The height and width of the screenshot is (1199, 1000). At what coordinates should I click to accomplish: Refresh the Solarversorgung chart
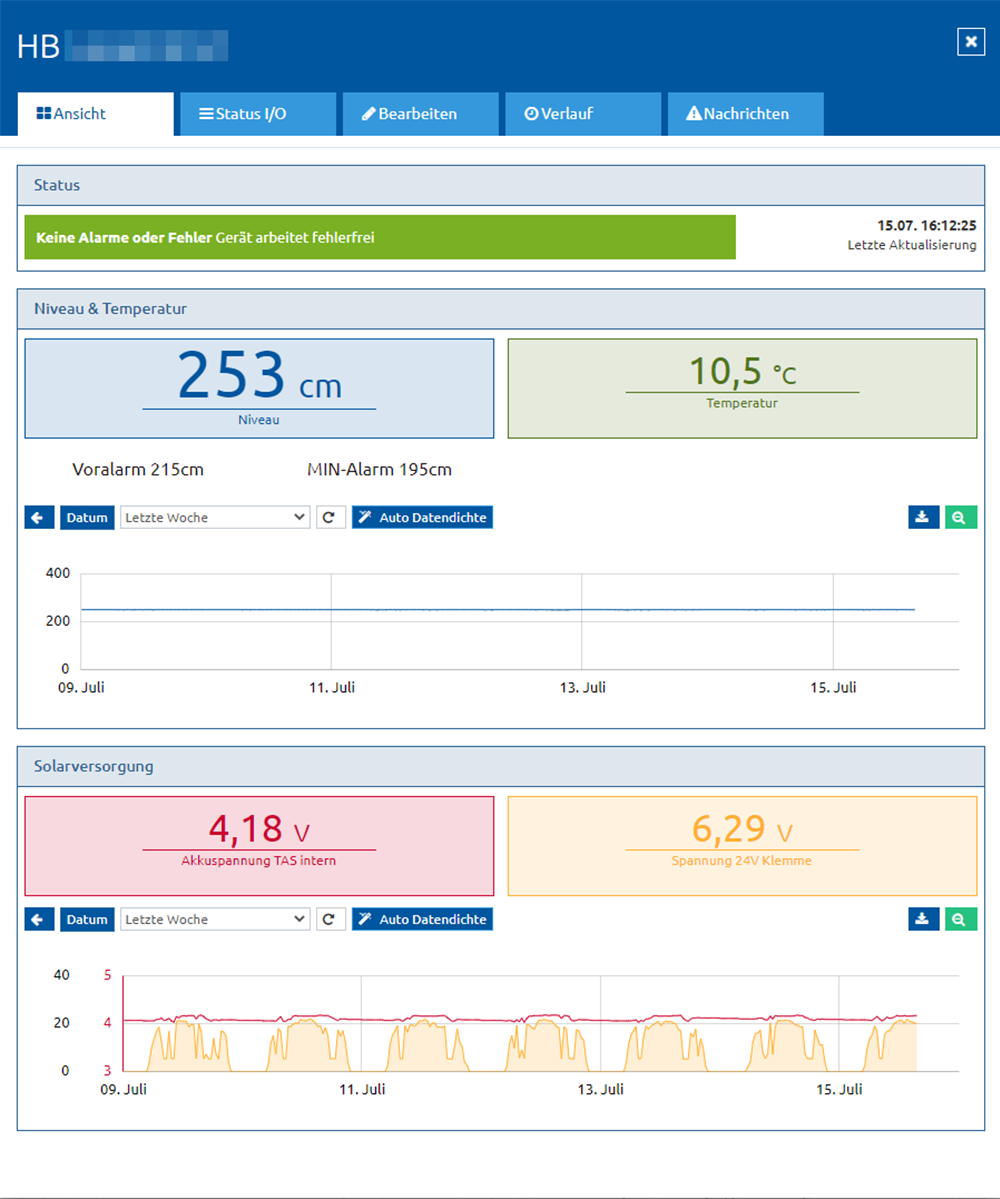(x=330, y=919)
